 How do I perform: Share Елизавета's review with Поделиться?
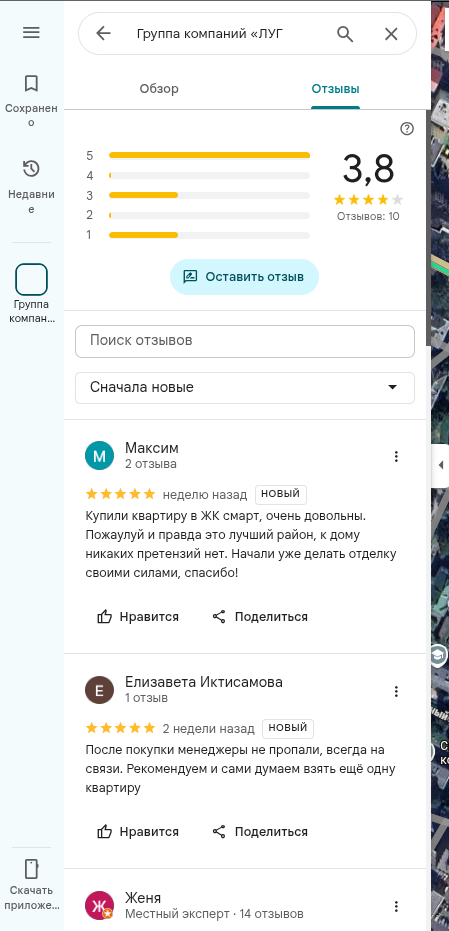[260, 831]
